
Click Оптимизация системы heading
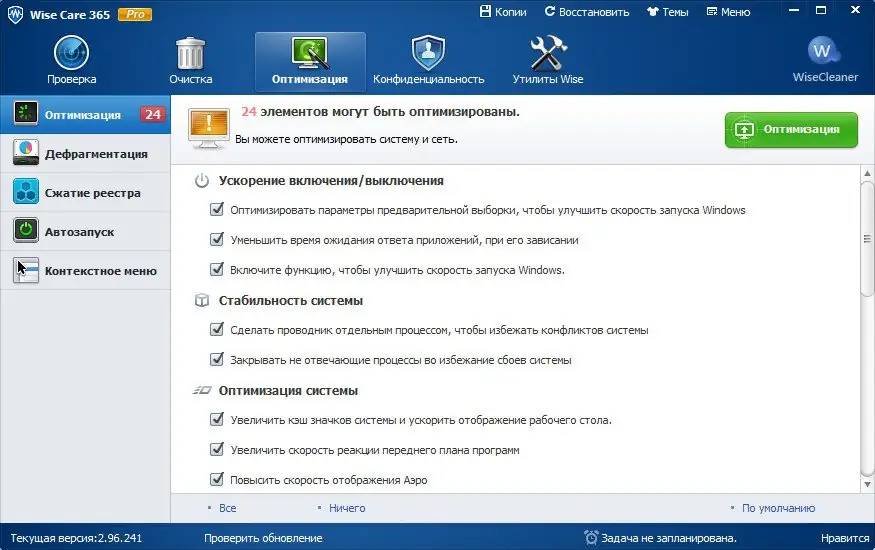(x=288, y=390)
